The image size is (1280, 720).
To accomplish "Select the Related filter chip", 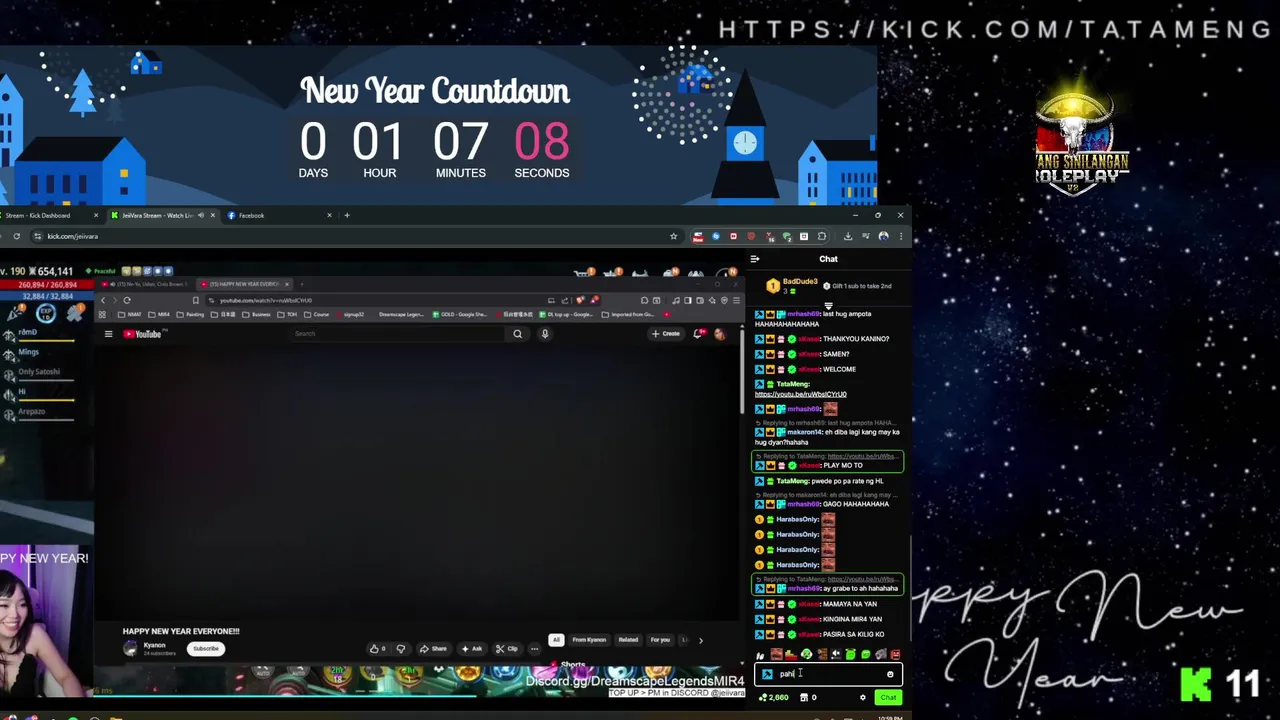I will coord(628,640).
